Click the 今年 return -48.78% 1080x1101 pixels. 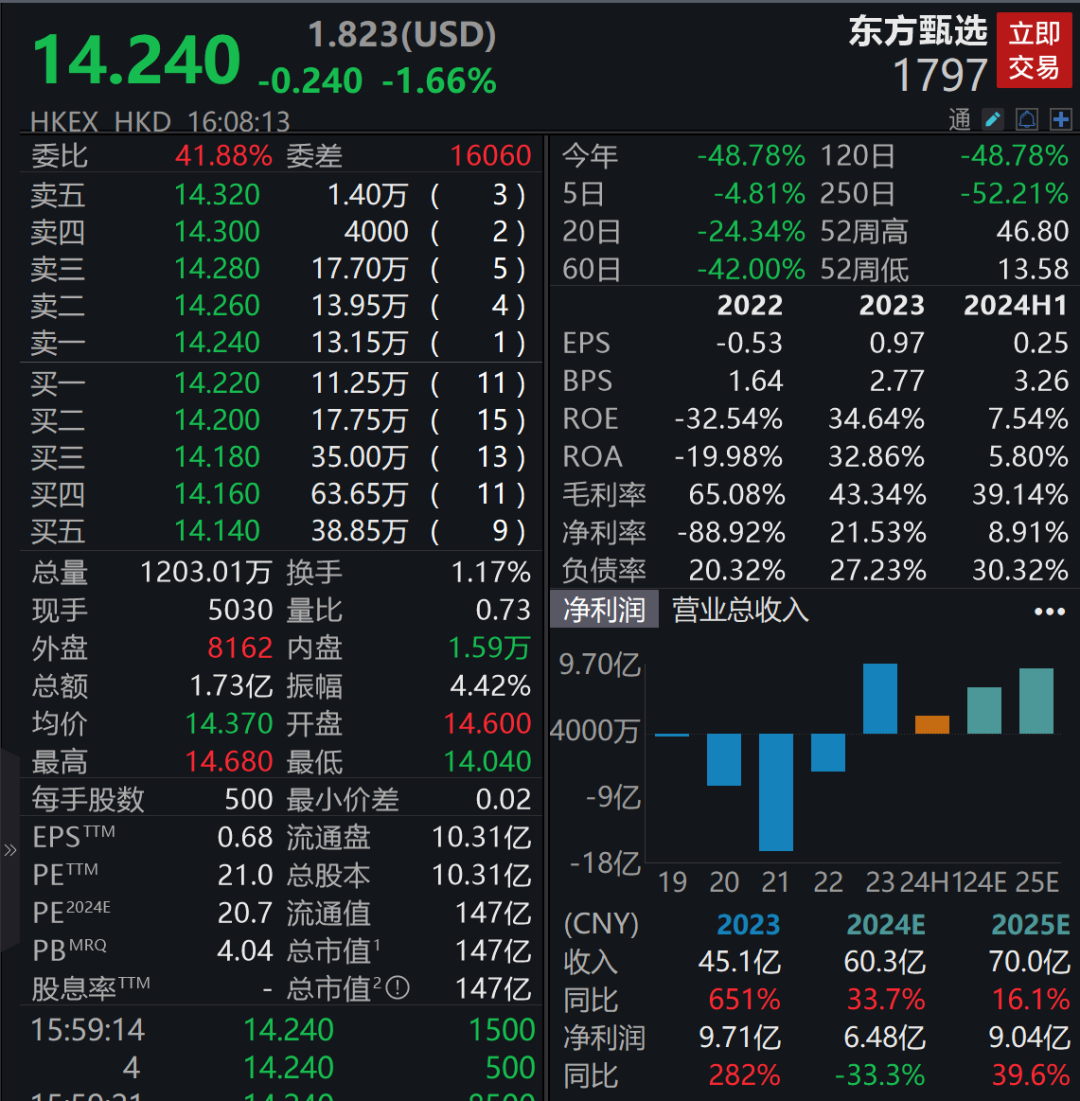[x=751, y=155]
